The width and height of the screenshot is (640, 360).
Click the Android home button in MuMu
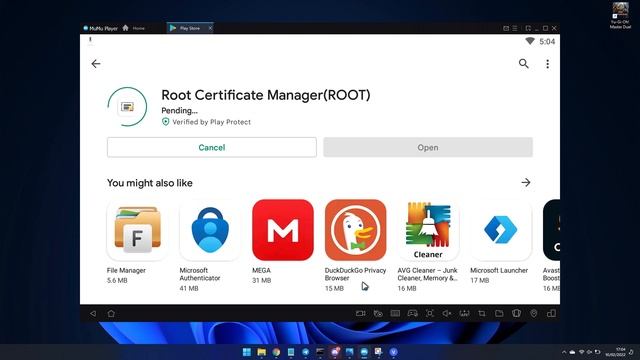pyautogui.click(x=111, y=313)
